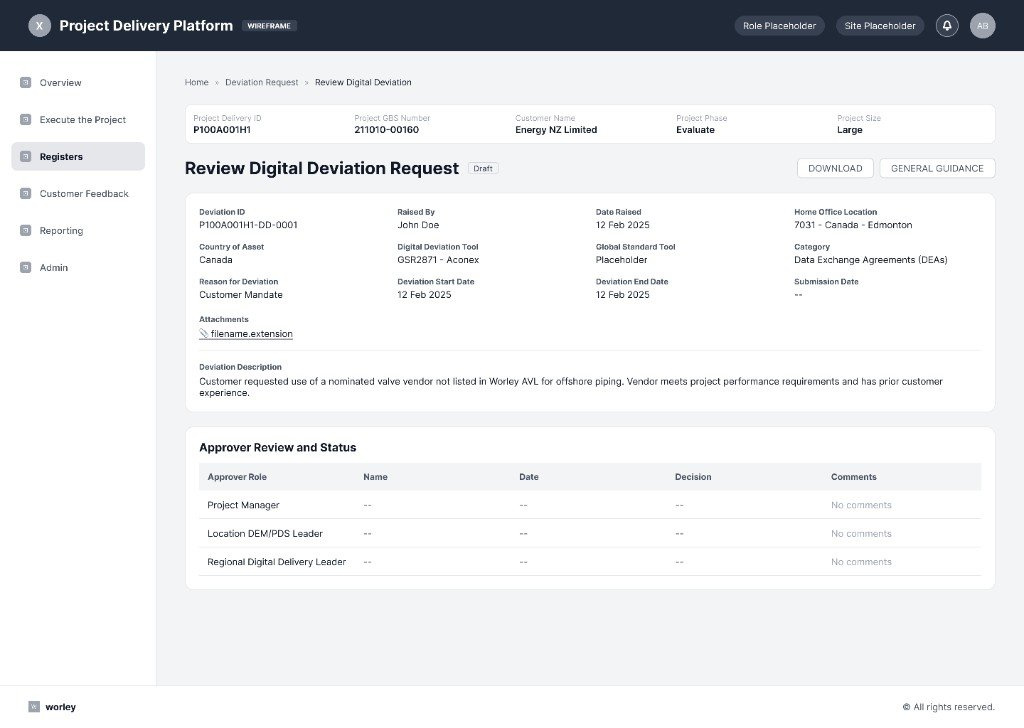Go to Execute the Project
The image size is (1024, 728).
[x=78, y=119]
